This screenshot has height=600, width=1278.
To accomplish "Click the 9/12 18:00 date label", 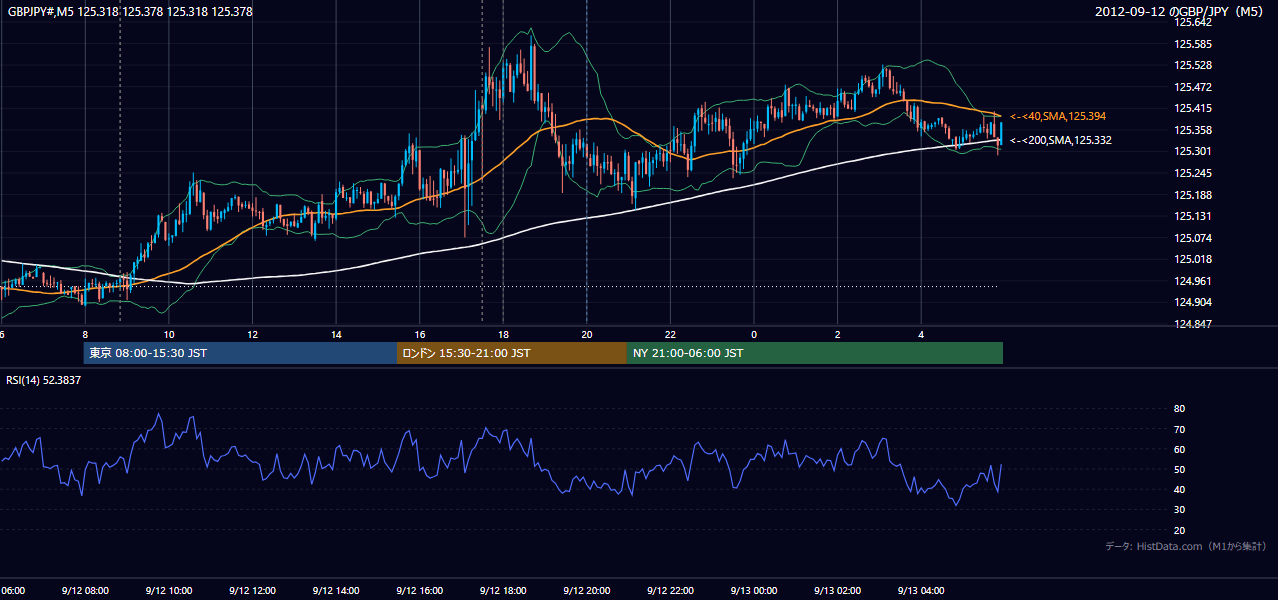I will click(x=503, y=591).
